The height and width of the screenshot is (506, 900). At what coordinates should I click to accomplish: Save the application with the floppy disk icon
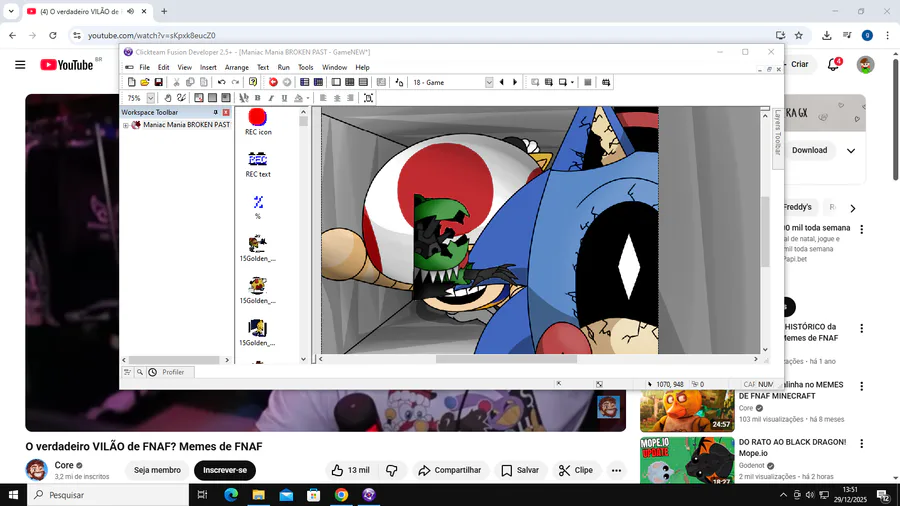click(x=158, y=83)
